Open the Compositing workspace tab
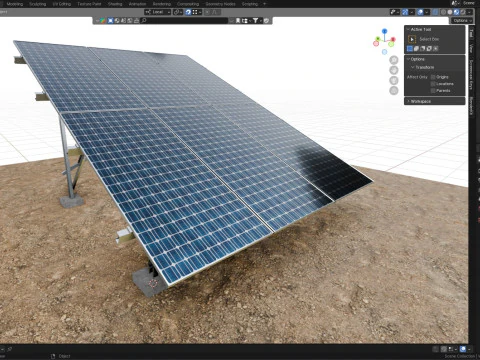This screenshot has width=480, height=360. [188, 4]
